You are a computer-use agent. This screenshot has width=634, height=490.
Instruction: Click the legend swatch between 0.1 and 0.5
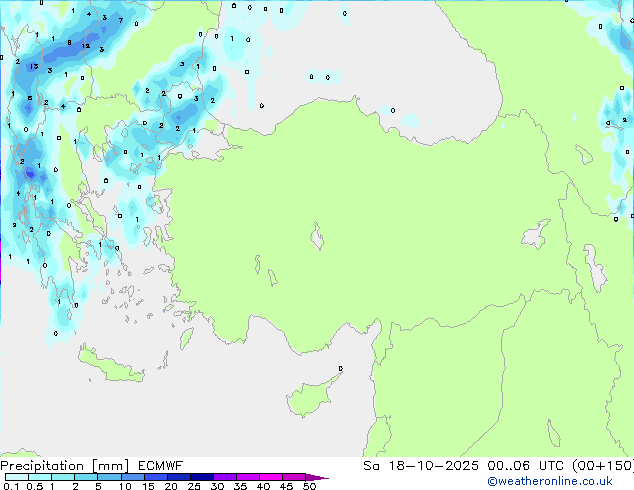pos(17,477)
